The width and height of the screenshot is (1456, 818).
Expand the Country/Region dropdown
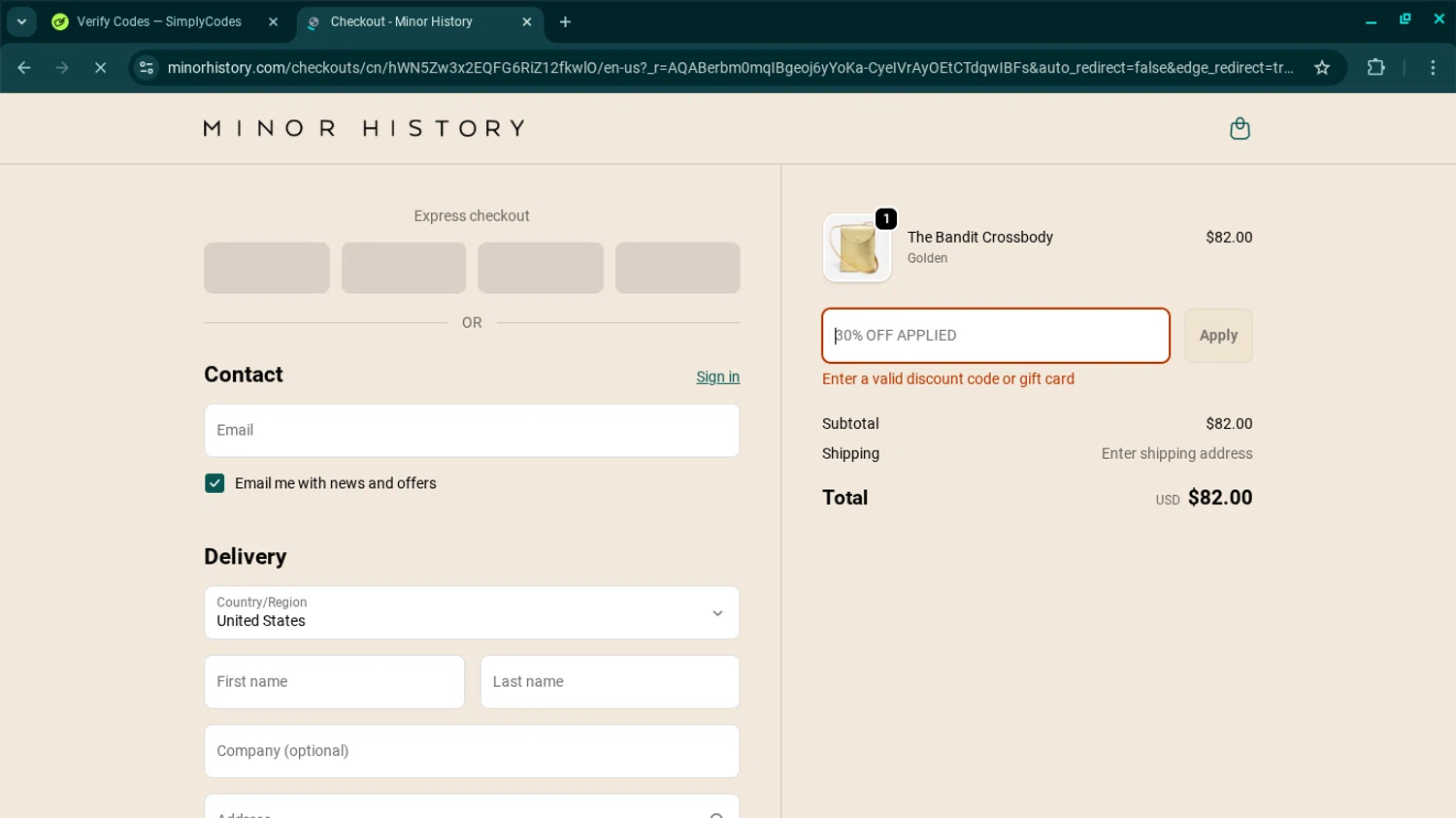pyautogui.click(x=472, y=612)
